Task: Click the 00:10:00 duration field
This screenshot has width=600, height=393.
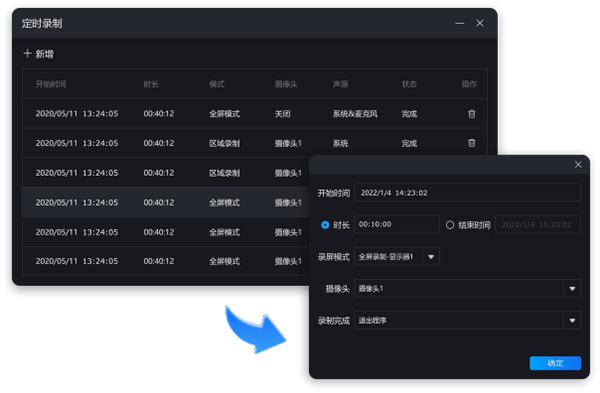Action: [x=397, y=224]
